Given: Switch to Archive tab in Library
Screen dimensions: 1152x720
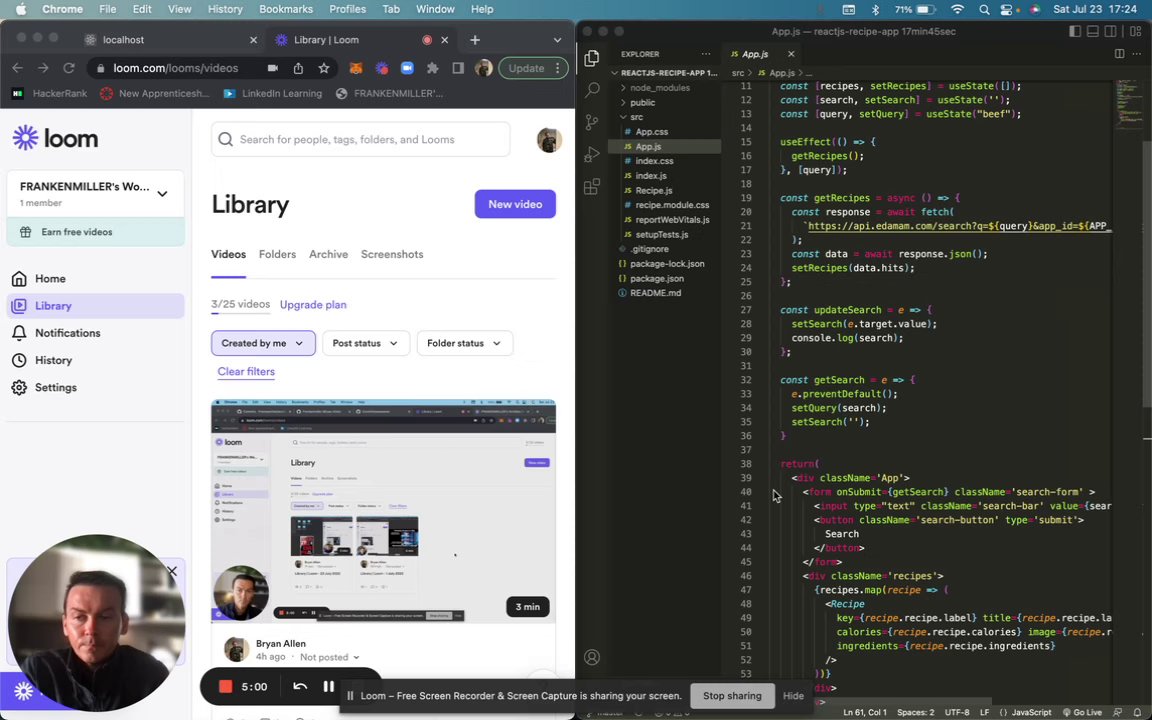Looking at the screenshot, I should pos(328,254).
